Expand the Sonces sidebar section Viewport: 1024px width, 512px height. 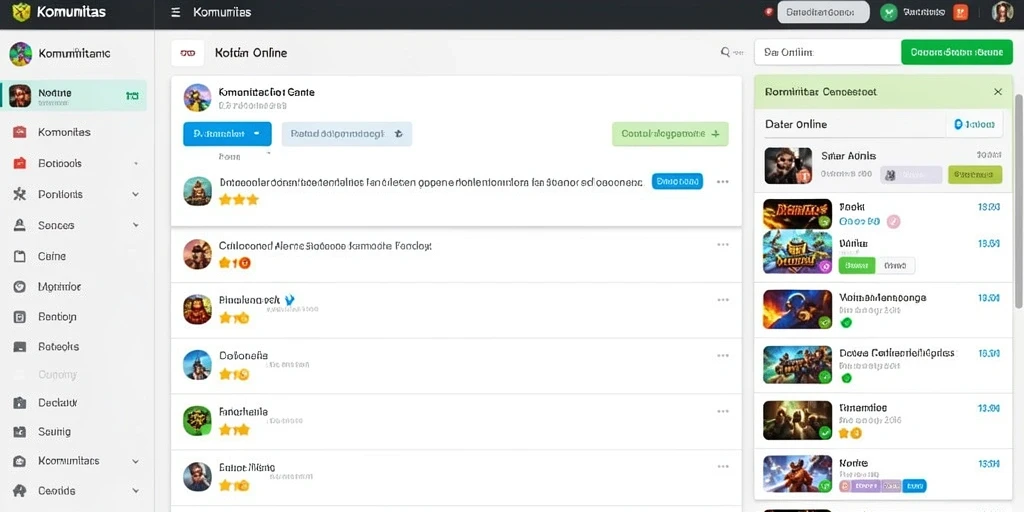point(135,225)
